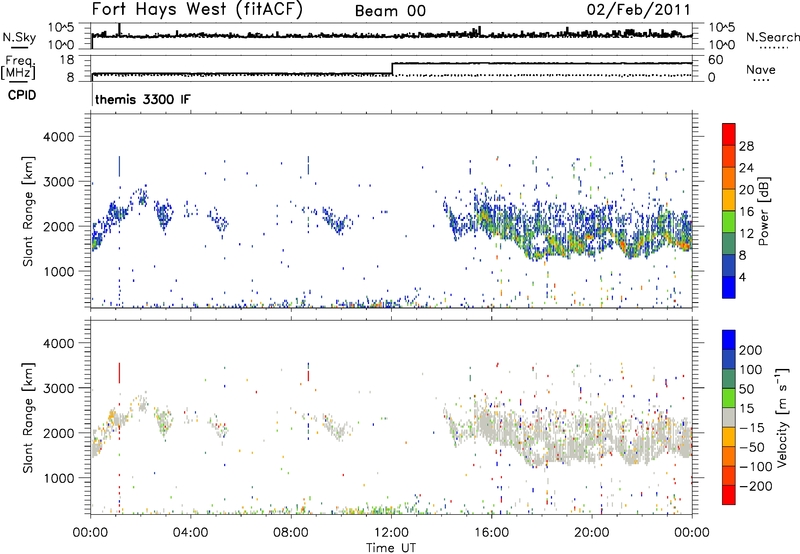Click the '08:00' time axis tick label
800x554 pixels.
point(290,532)
